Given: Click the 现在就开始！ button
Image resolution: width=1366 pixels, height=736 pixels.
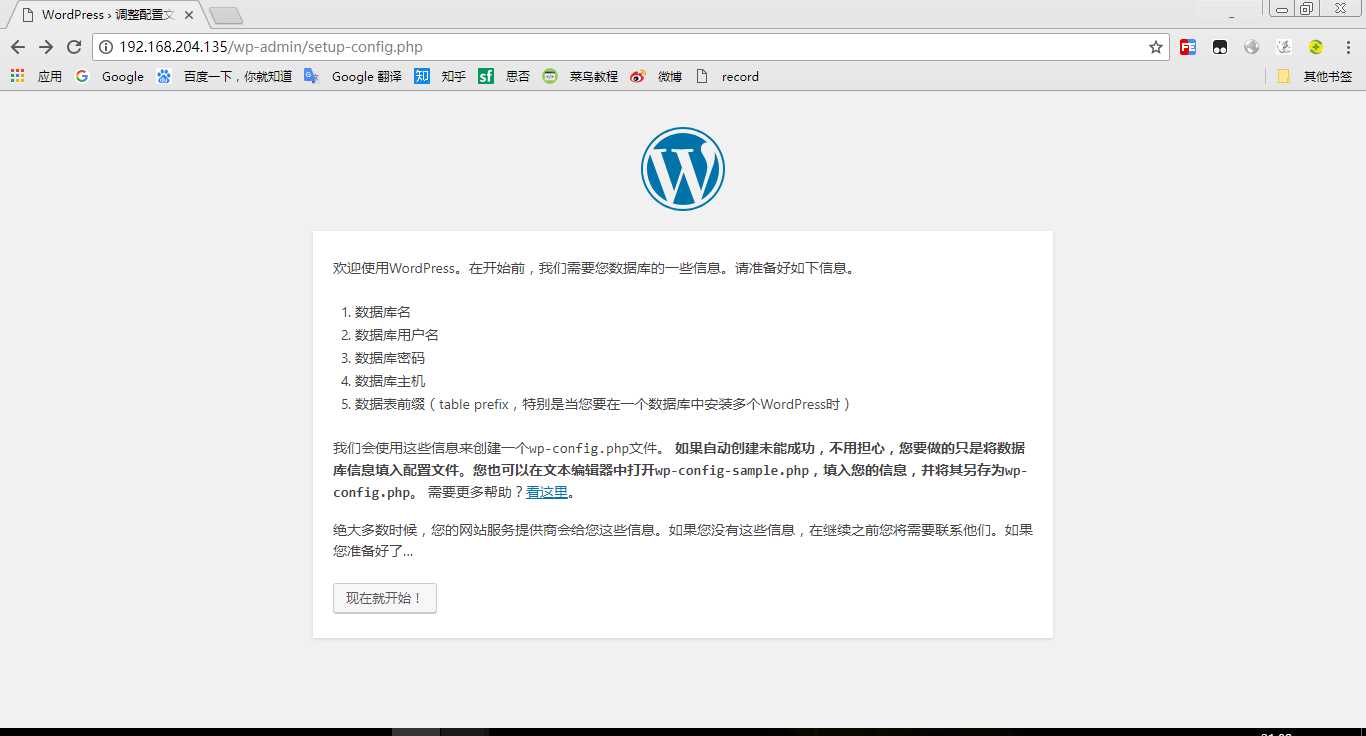Looking at the screenshot, I should pos(385,598).
